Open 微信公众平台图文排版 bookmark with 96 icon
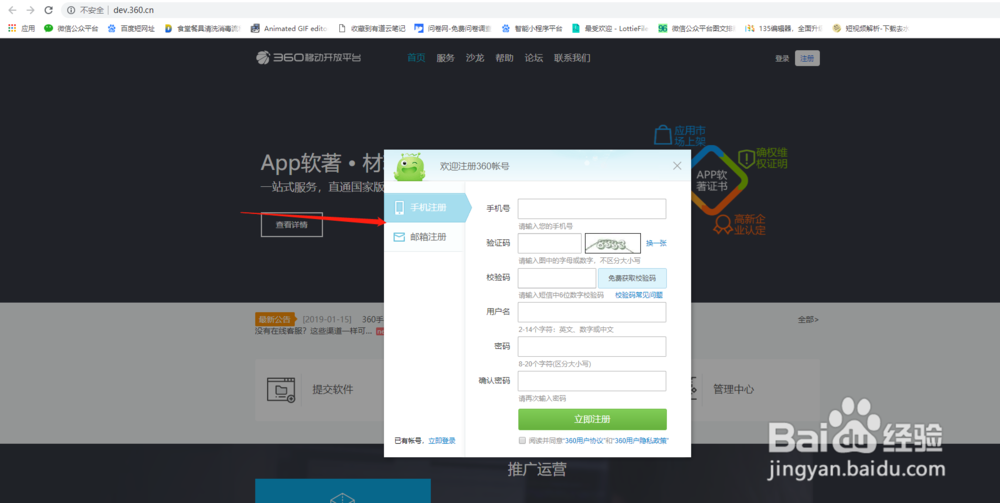The image size is (1000, 503). click(x=697, y=28)
